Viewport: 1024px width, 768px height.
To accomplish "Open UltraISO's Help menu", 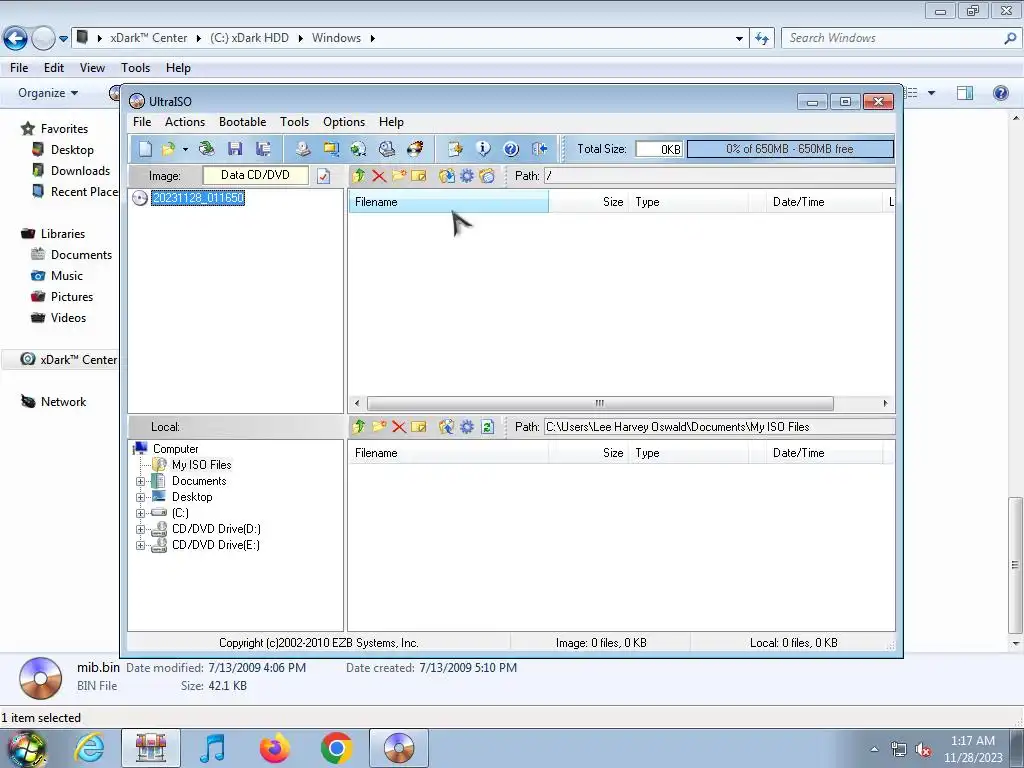I will (x=391, y=122).
